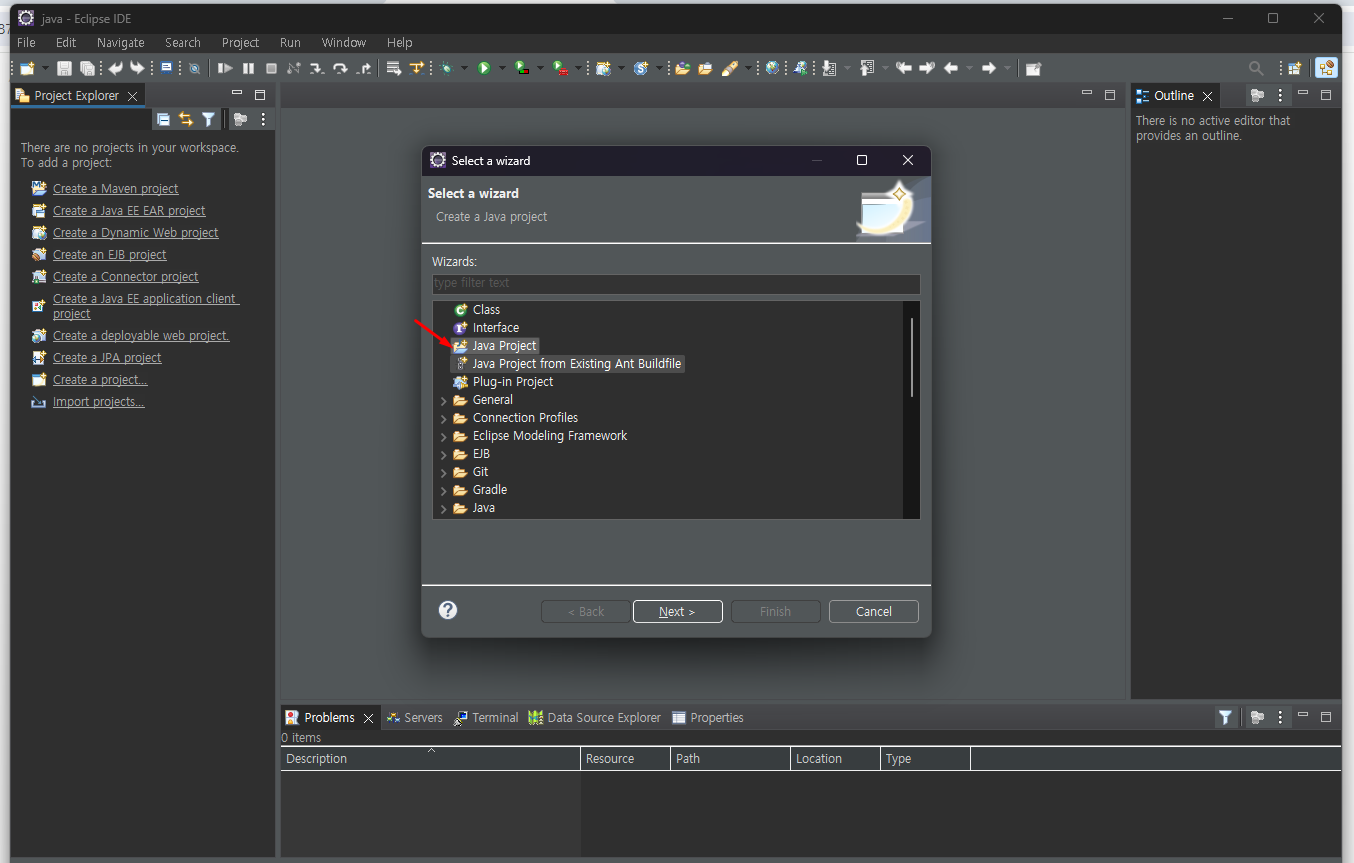This screenshot has height=863, width=1354.
Task: Click the Debug bug icon
Action: tap(446, 68)
